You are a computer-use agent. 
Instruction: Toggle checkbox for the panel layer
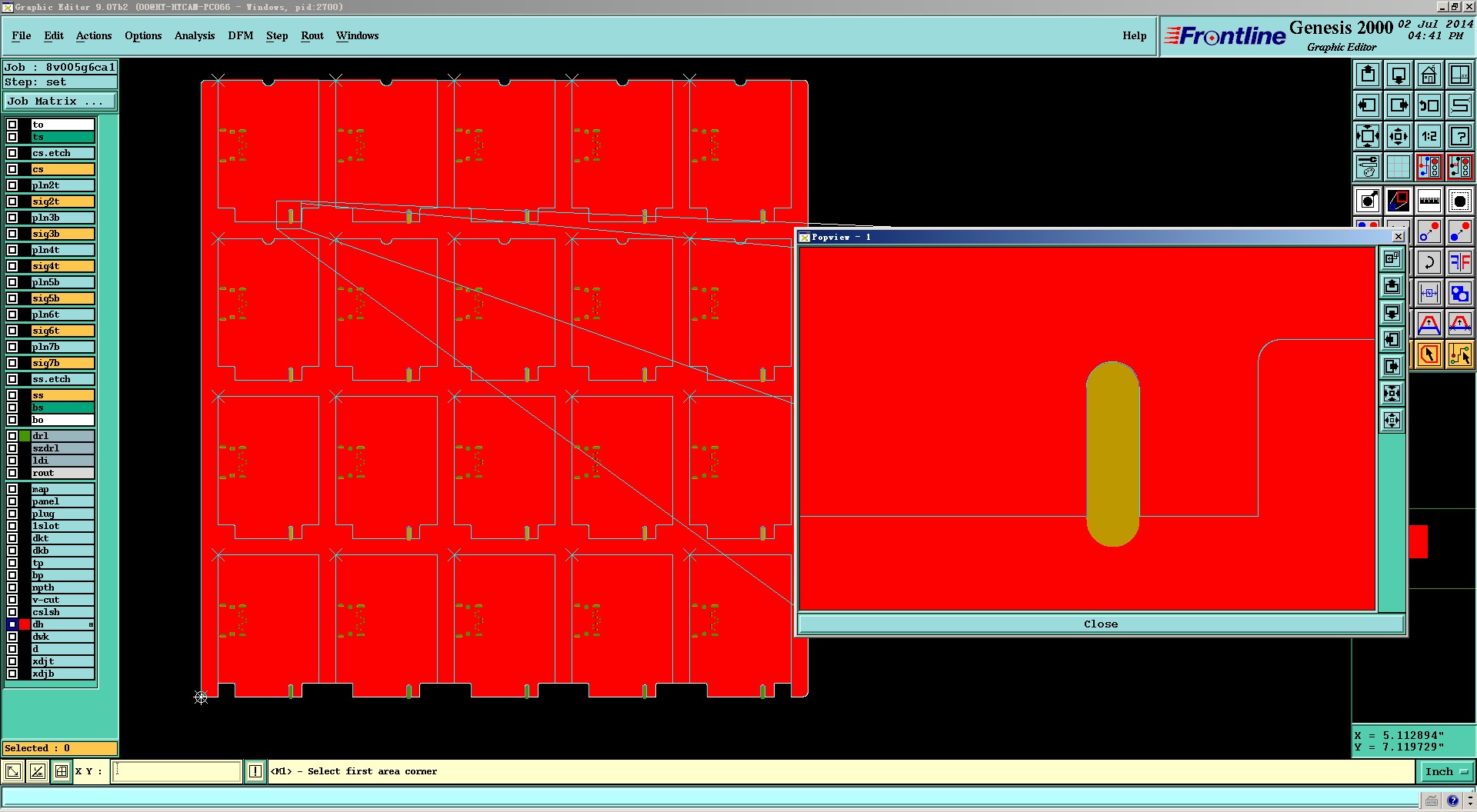pos(12,501)
